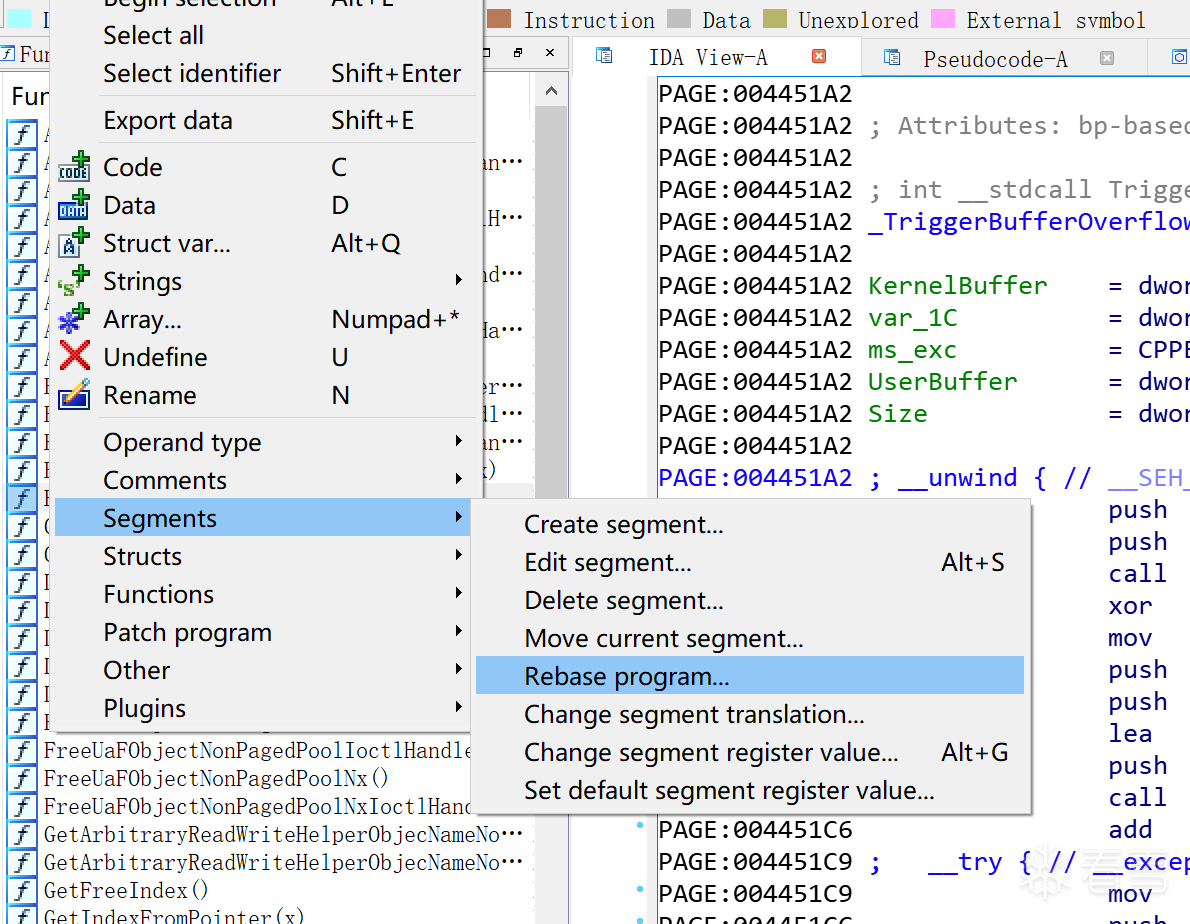This screenshot has height=924, width=1190.
Task: Choose Select all from the menu
Action: pos(266,36)
